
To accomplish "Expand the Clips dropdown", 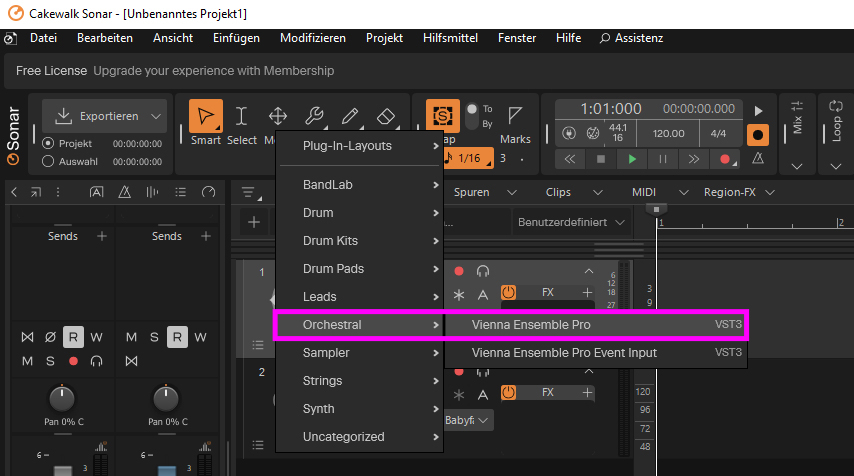I will pos(597,192).
